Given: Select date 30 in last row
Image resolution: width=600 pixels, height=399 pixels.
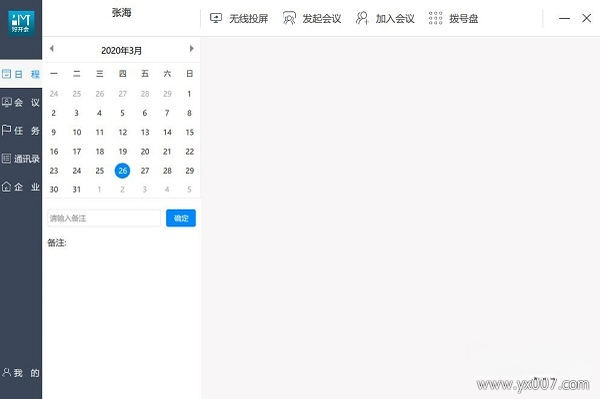Looking at the screenshot, I should tap(54, 189).
